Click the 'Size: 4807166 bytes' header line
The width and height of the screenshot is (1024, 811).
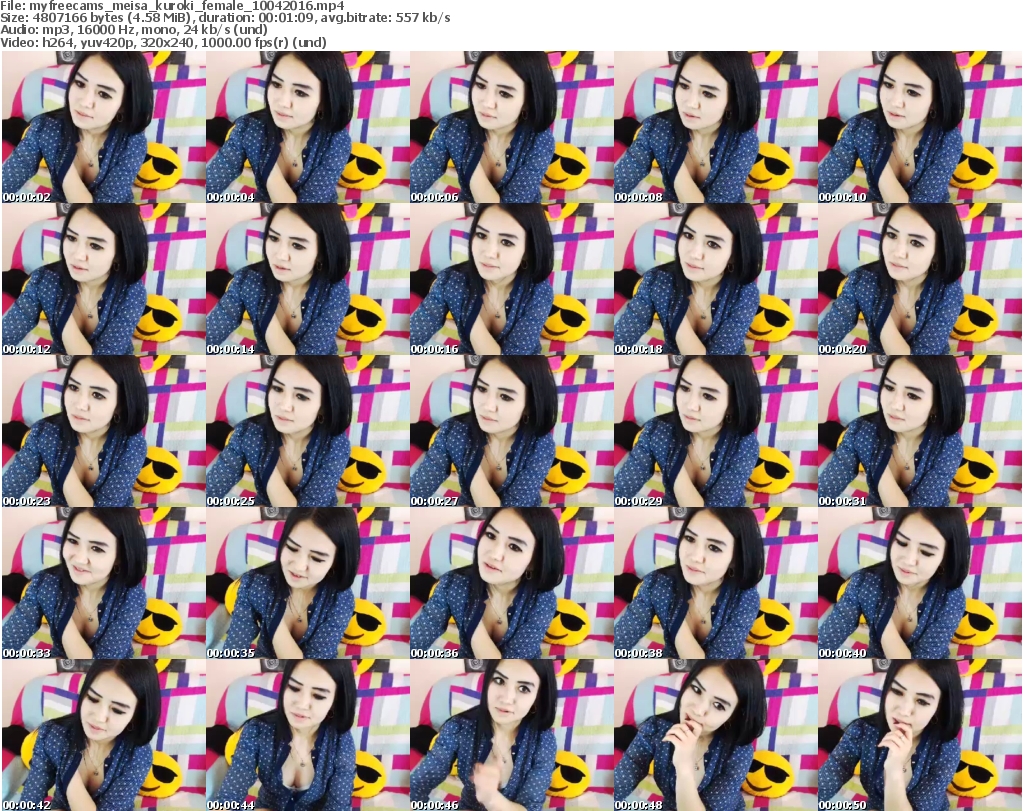click(225, 18)
